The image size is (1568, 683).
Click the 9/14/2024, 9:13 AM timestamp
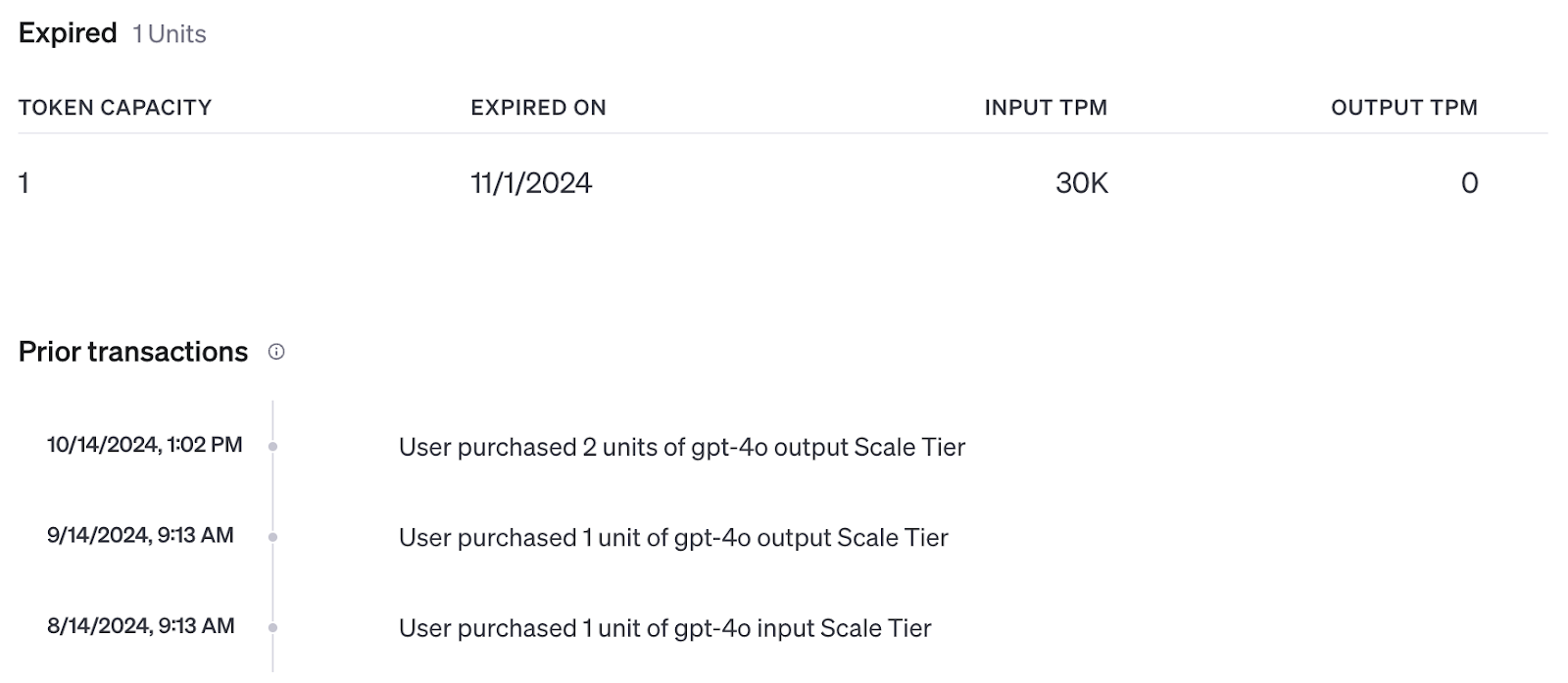(140, 535)
